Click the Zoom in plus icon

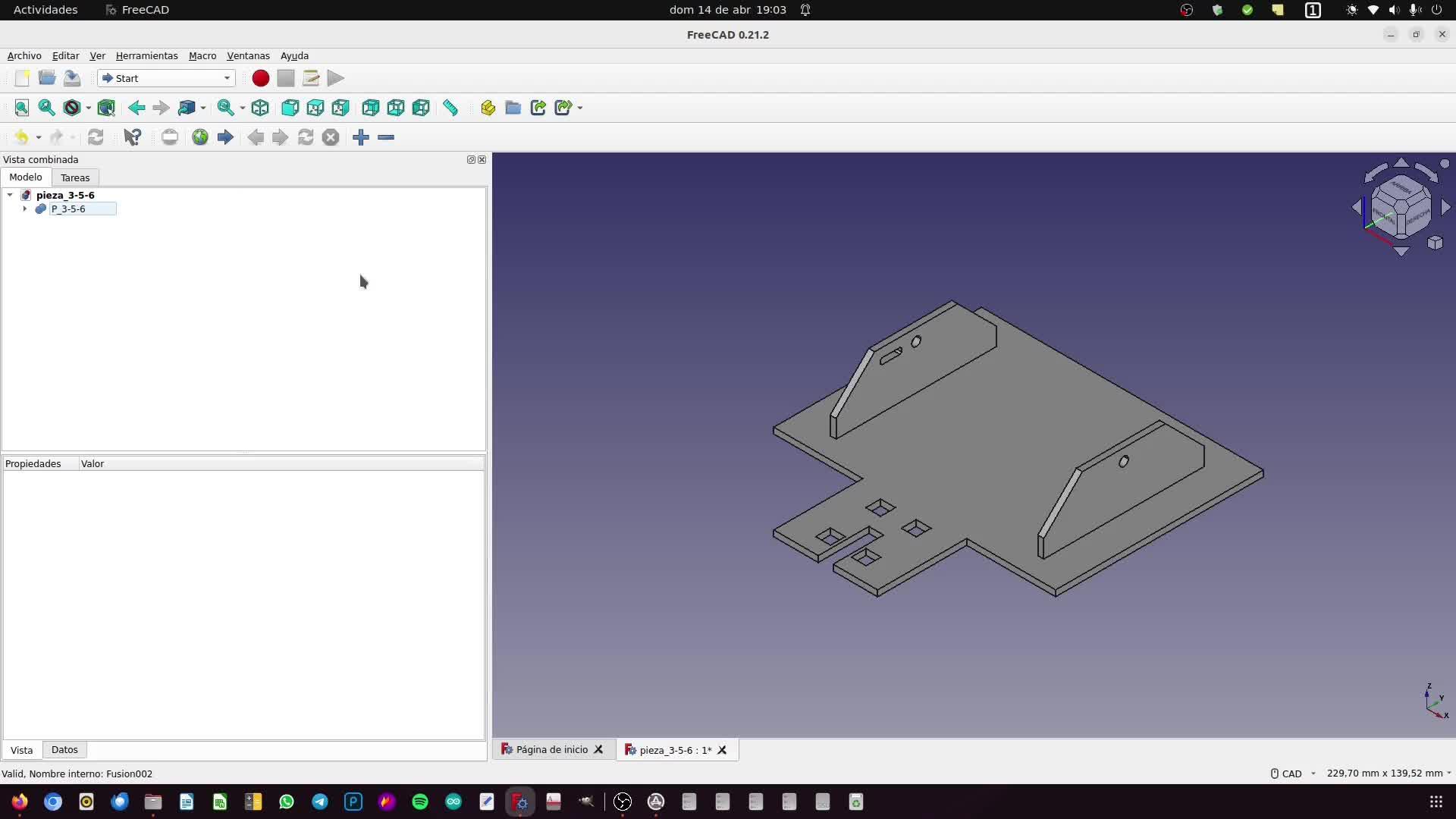tap(361, 137)
